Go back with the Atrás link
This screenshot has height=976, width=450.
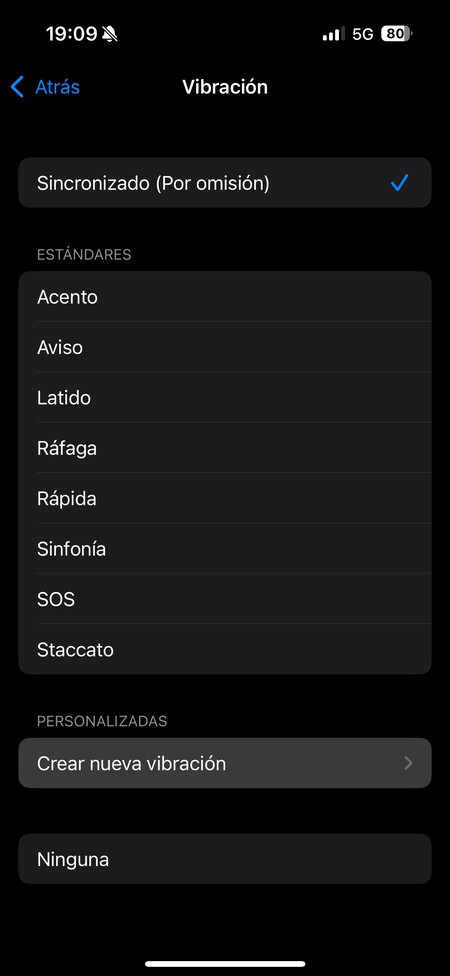coord(57,87)
